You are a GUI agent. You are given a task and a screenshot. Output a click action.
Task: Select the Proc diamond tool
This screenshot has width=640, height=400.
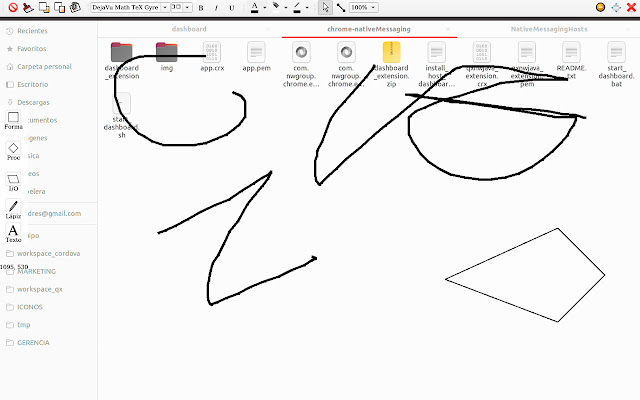[x=13, y=150]
